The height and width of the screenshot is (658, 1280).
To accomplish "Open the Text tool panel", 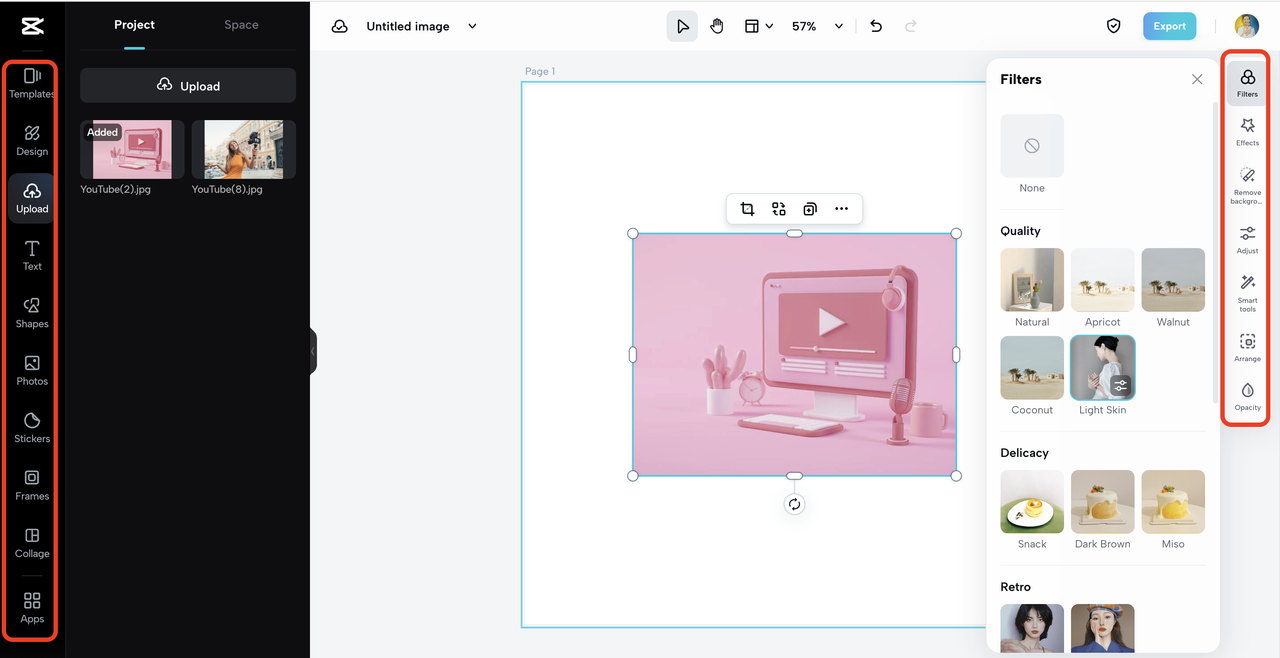I will pyautogui.click(x=32, y=256).
